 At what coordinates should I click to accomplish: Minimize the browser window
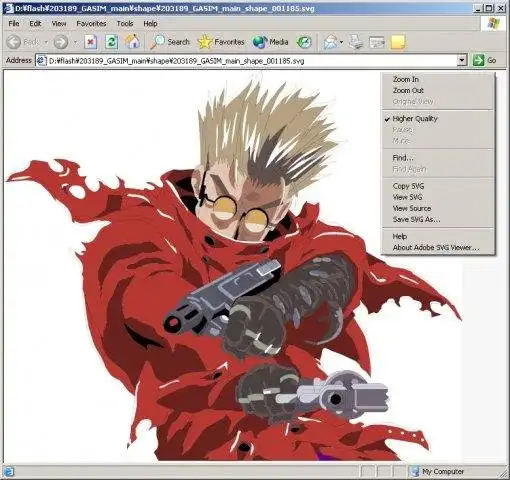pos(478,9)
